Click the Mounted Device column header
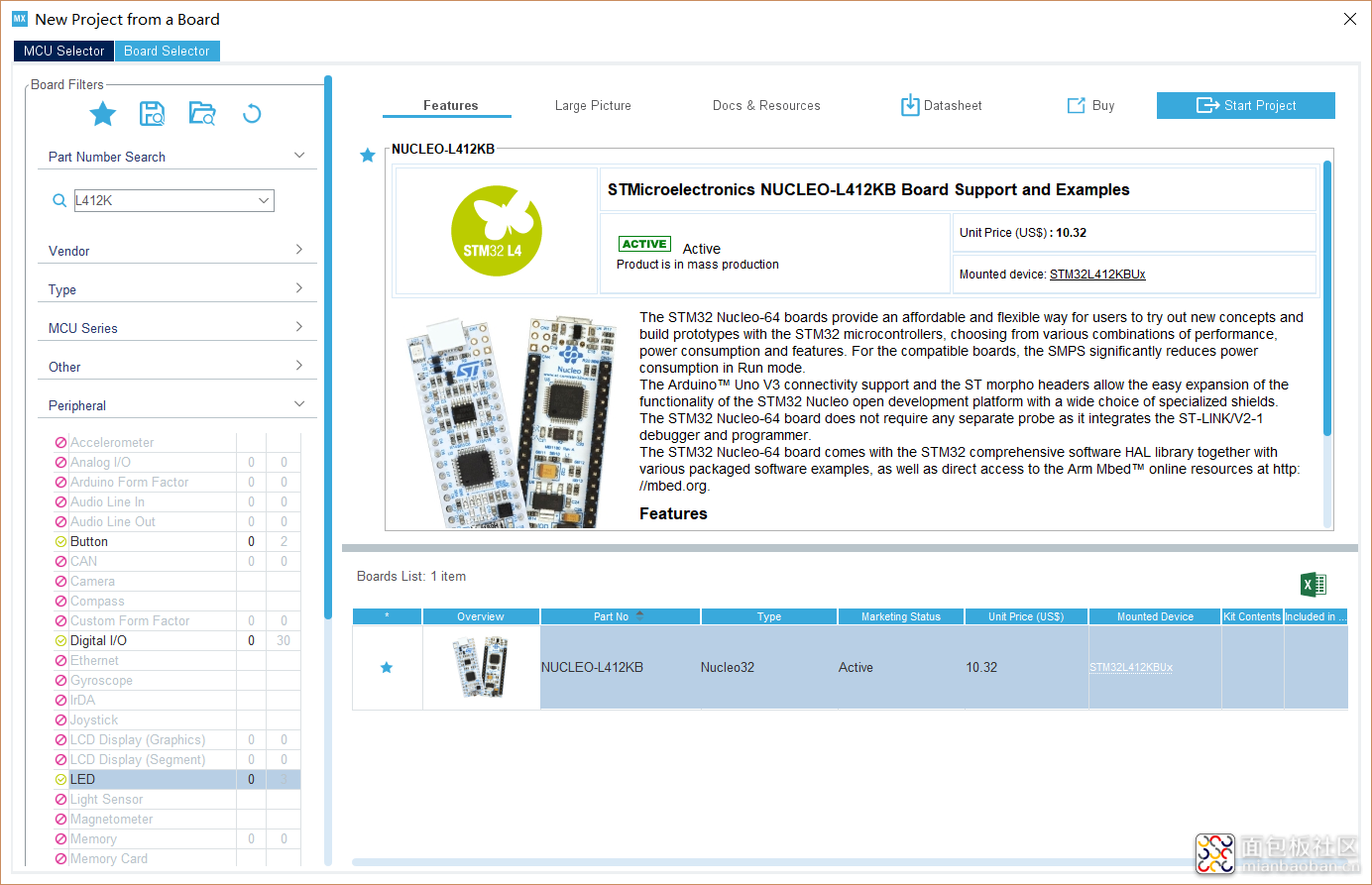The image size is (1372, 885). 1155,616
